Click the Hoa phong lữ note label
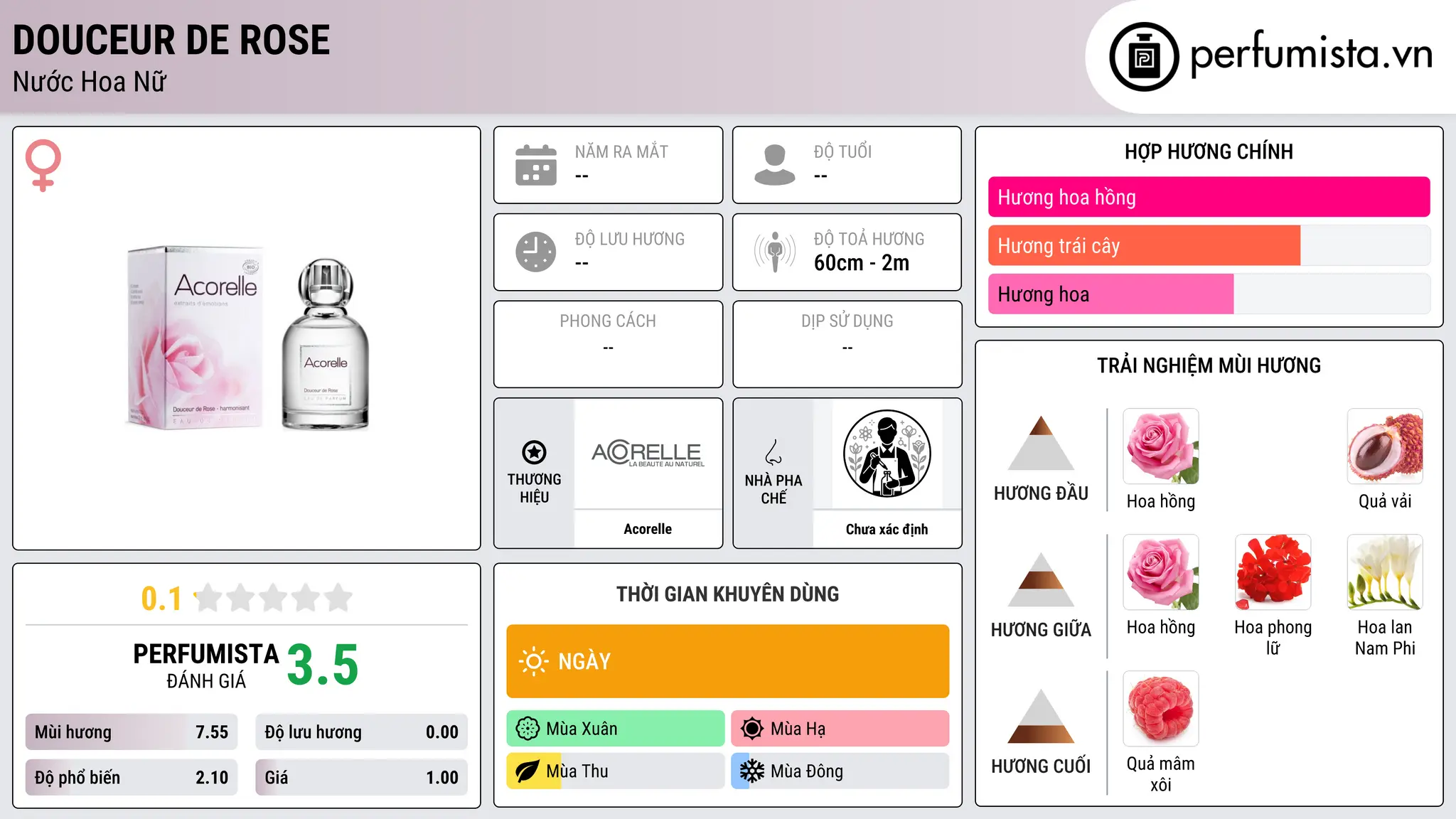1456x819 pixels. point(1273,638)
